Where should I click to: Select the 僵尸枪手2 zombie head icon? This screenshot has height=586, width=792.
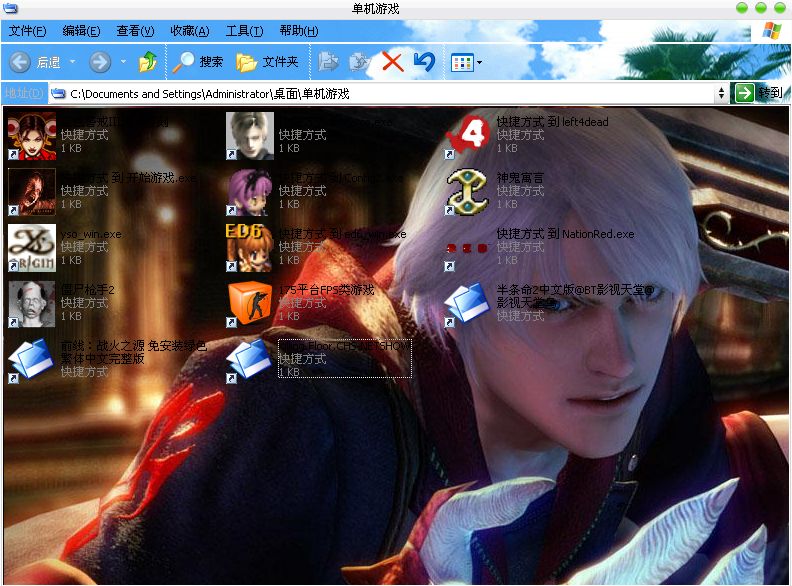32,304
